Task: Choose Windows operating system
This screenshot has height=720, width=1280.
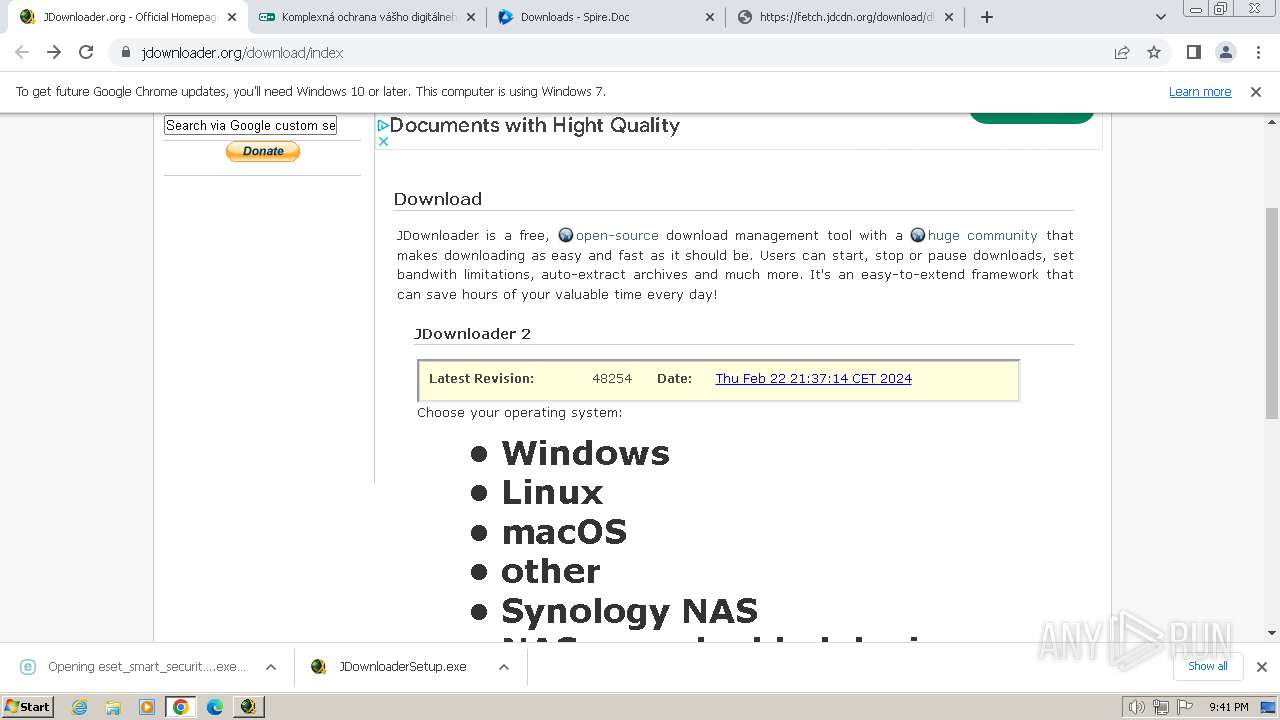Action: click(x=585, y=453)
